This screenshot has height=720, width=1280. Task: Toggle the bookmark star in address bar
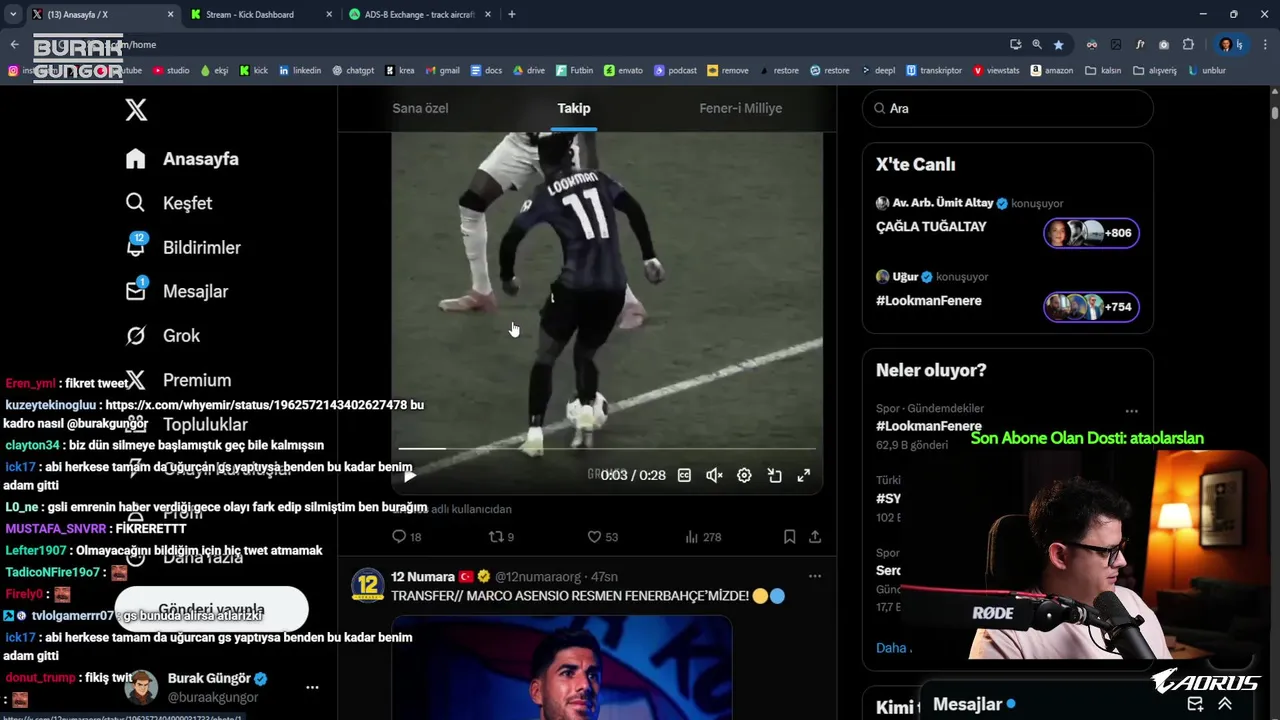1058,44
